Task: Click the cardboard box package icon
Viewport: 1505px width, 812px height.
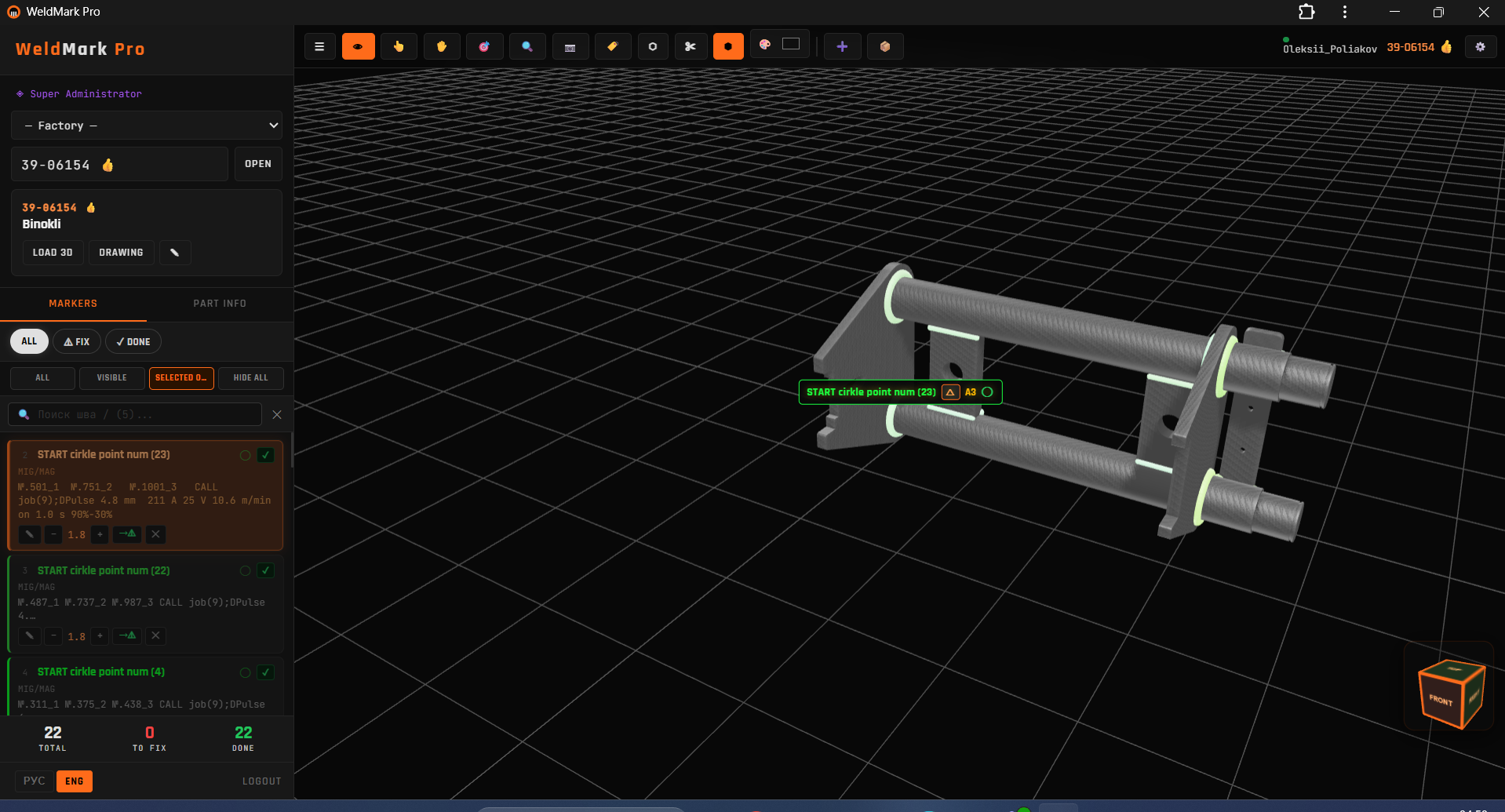Action: [x=885, y=47]
